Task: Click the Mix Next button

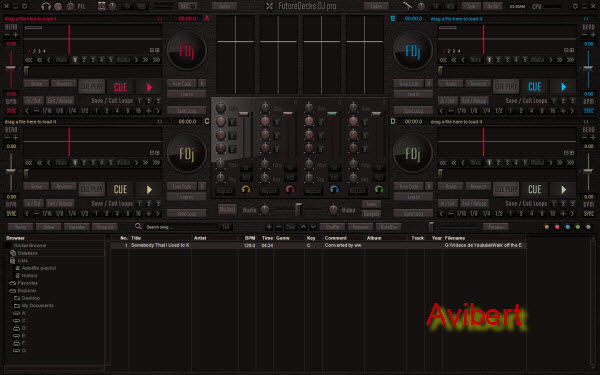Action: [227, 209]
